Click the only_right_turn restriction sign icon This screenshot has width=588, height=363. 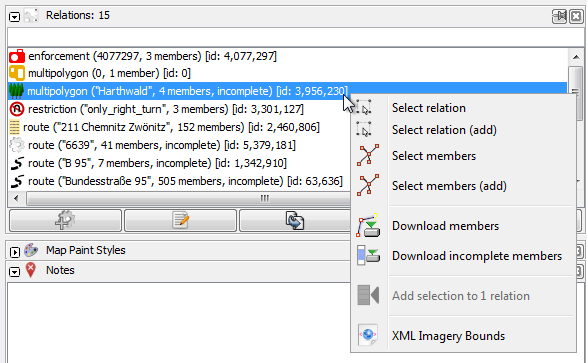pos(17,109)
